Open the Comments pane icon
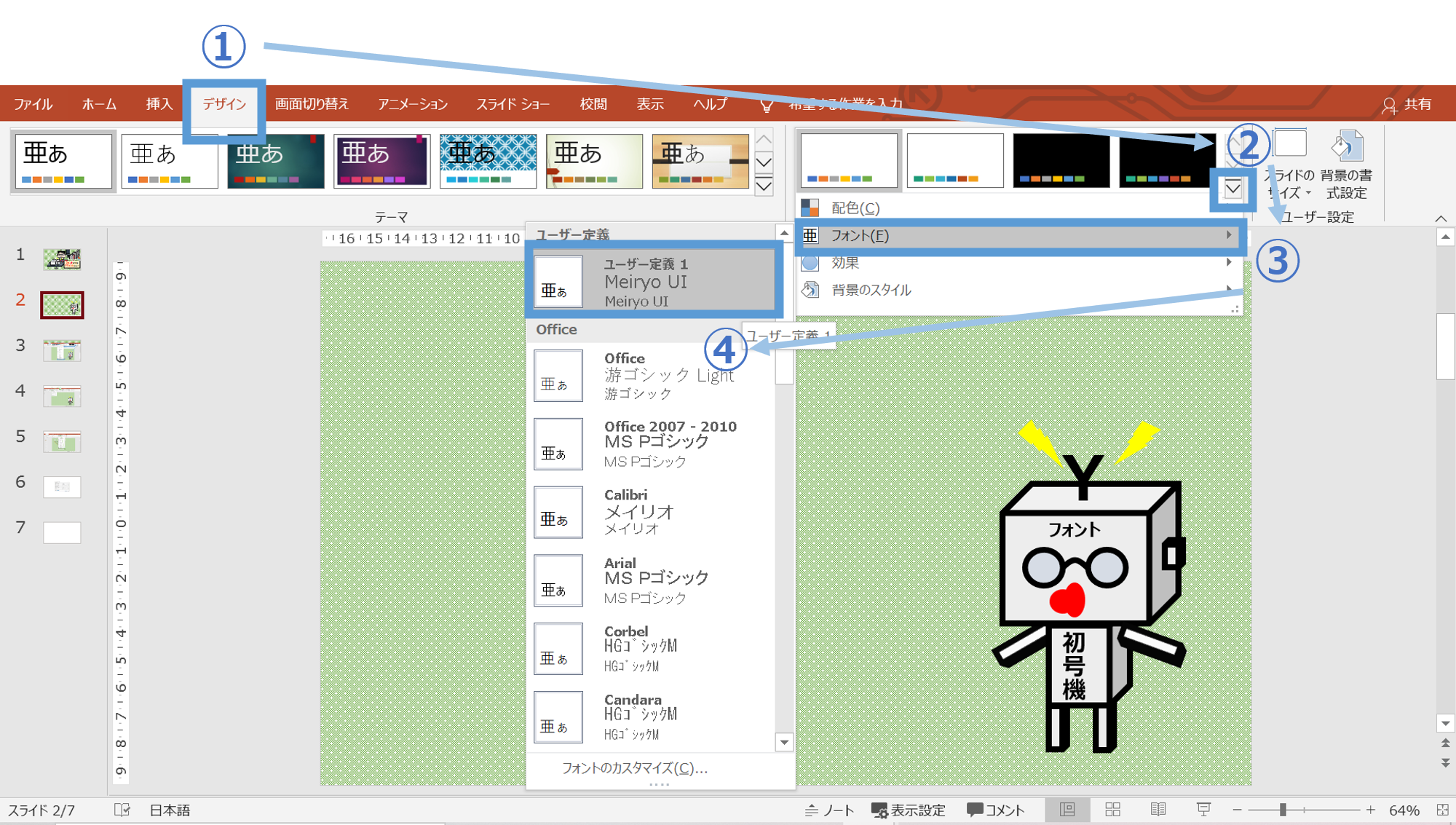Viewport: 1456px width, 825px height. pyautogui.click(x=995, y=810)
